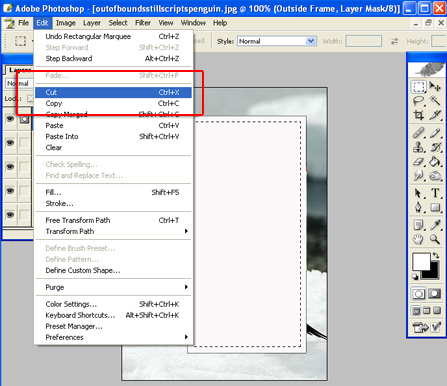Swap foreground and background colors arrow

tap(436, 256)
